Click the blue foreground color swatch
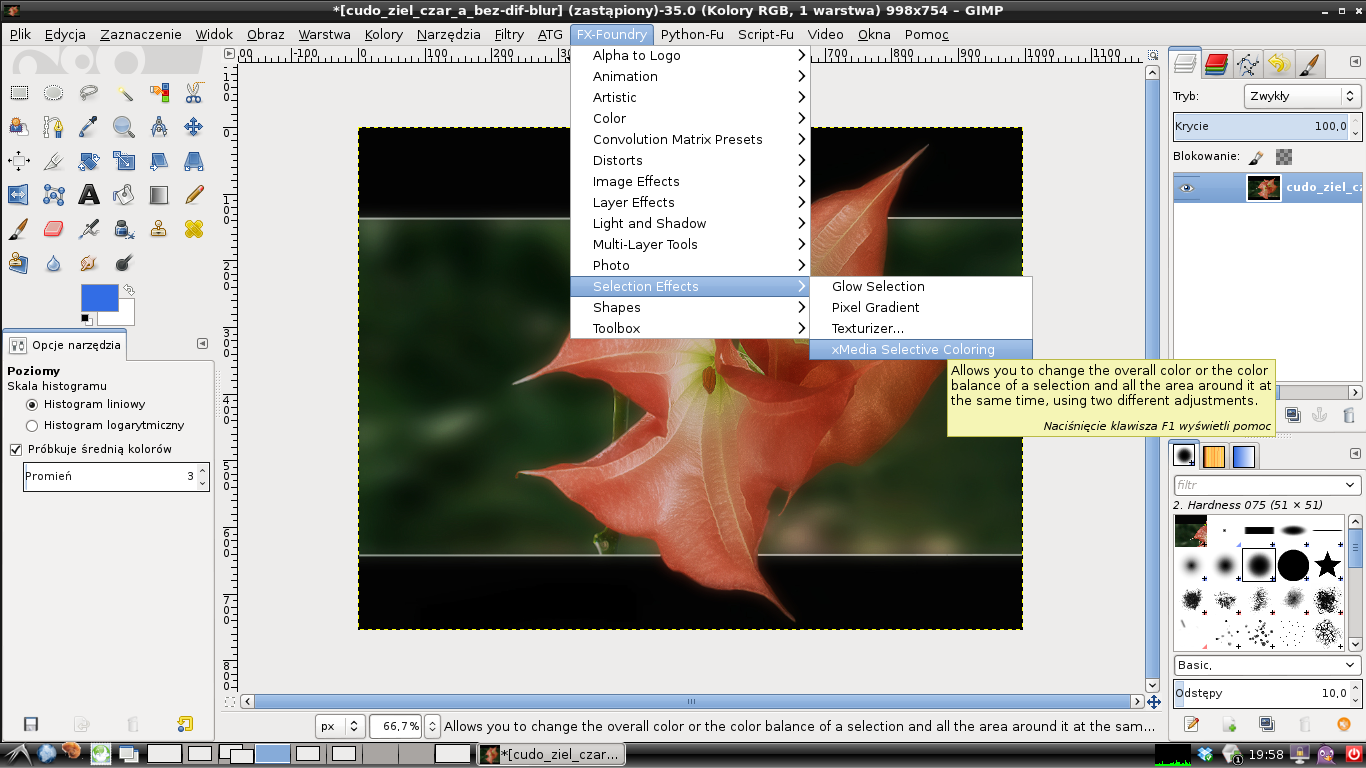The image size is (1366, 768). (x=97, y=296)
